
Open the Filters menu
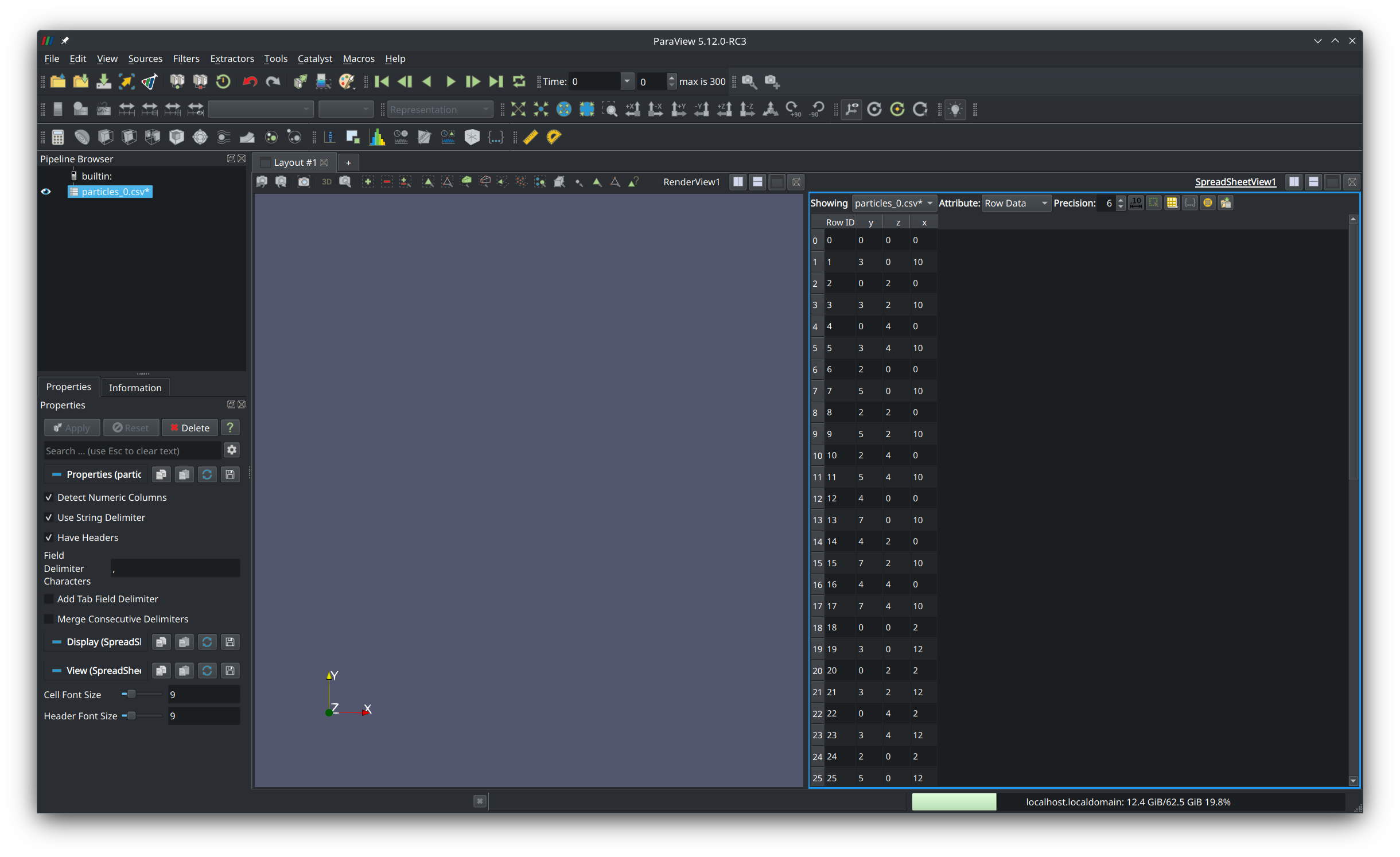186,59
